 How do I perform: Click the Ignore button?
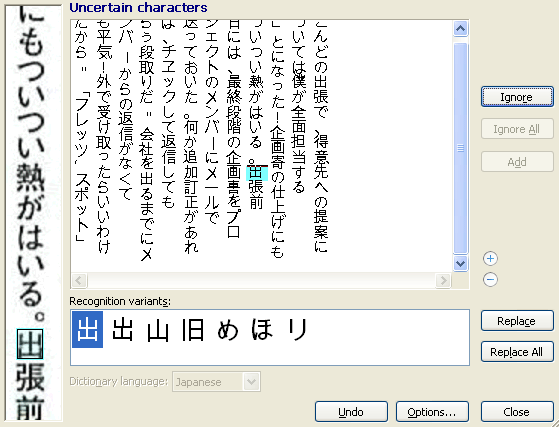pos(517,97)
